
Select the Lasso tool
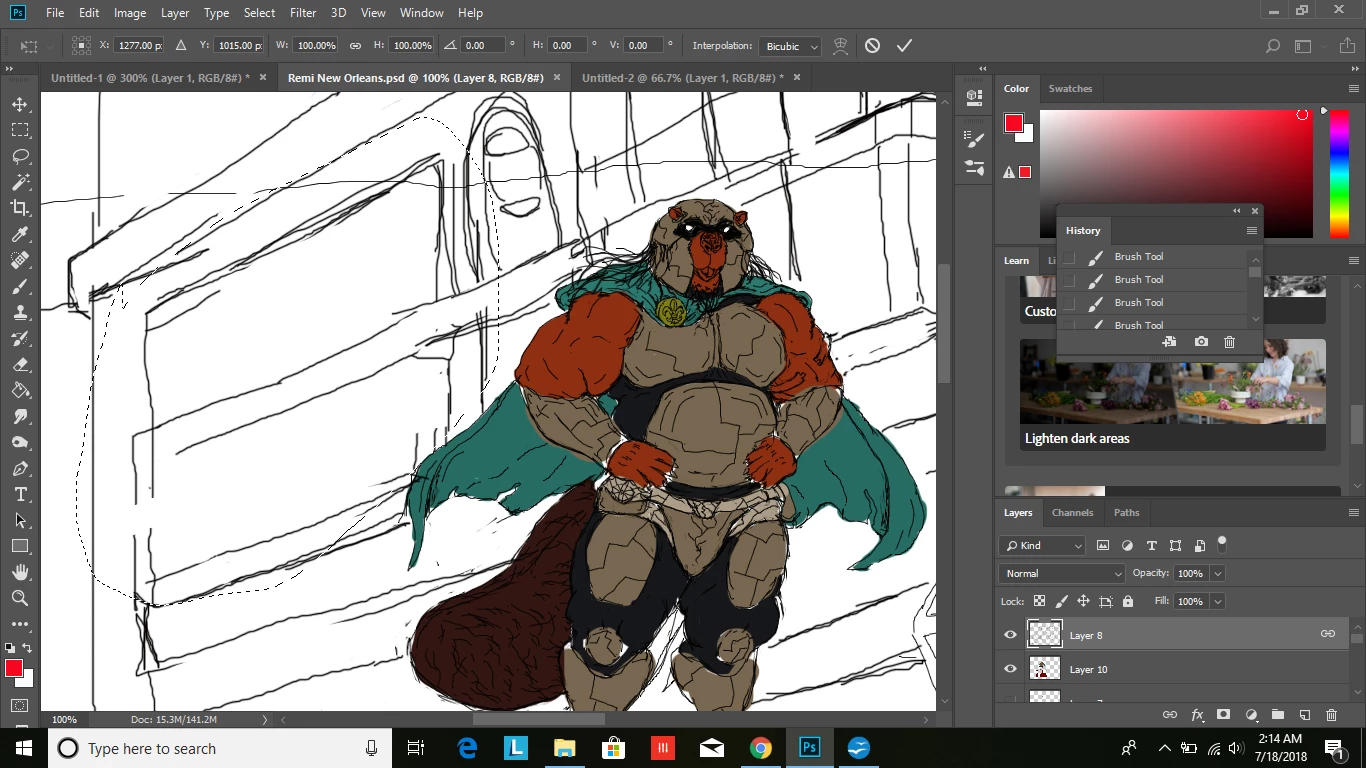point(20,156)
